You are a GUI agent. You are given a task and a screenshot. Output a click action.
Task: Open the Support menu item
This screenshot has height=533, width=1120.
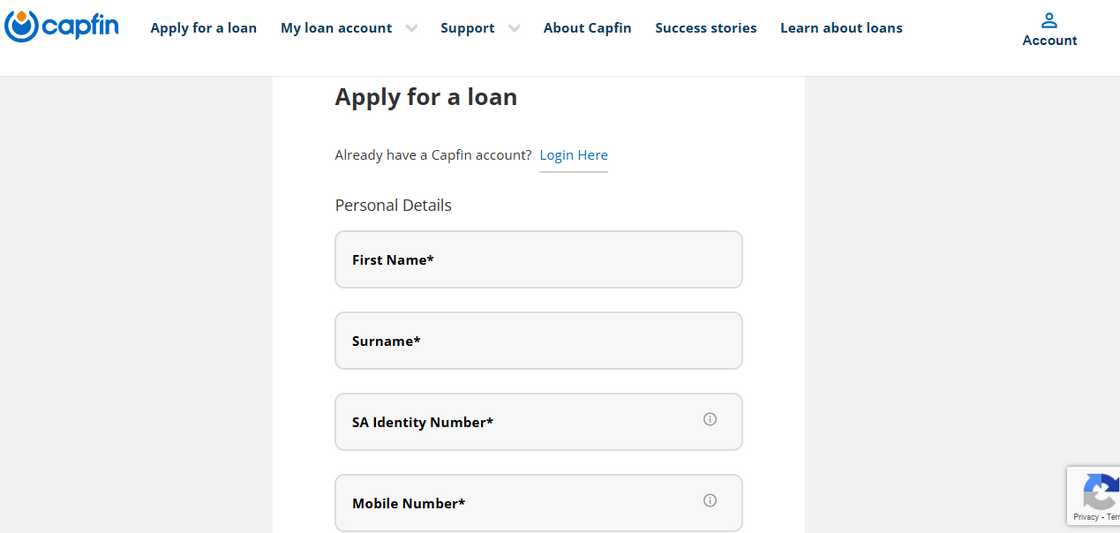tap(467, 28)
